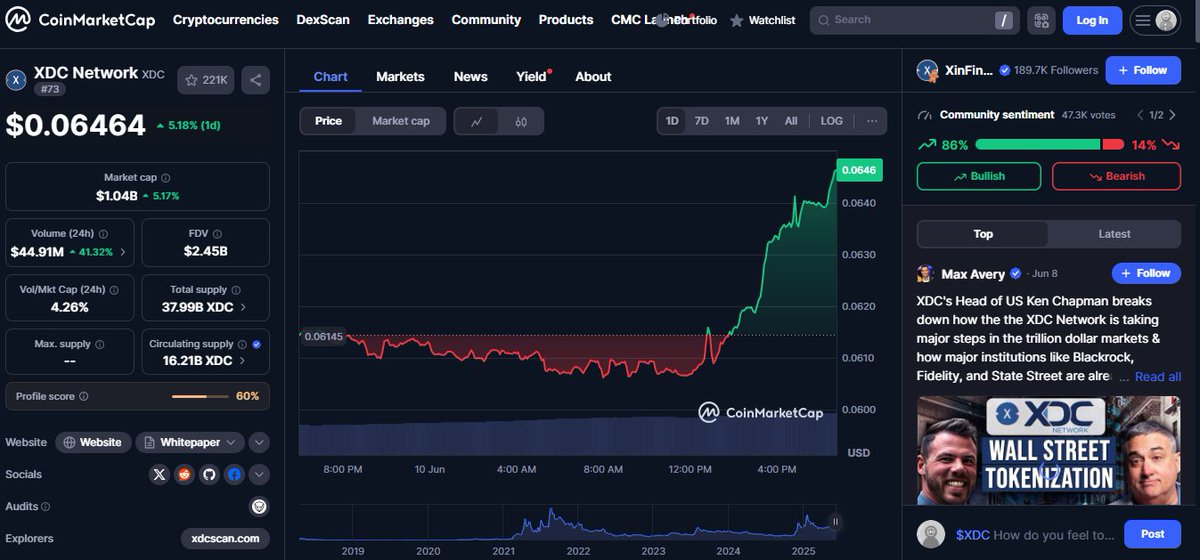Toggle Price chart mode
The height and width of the screenshot is (560, 1200).
tap(328, 121)
